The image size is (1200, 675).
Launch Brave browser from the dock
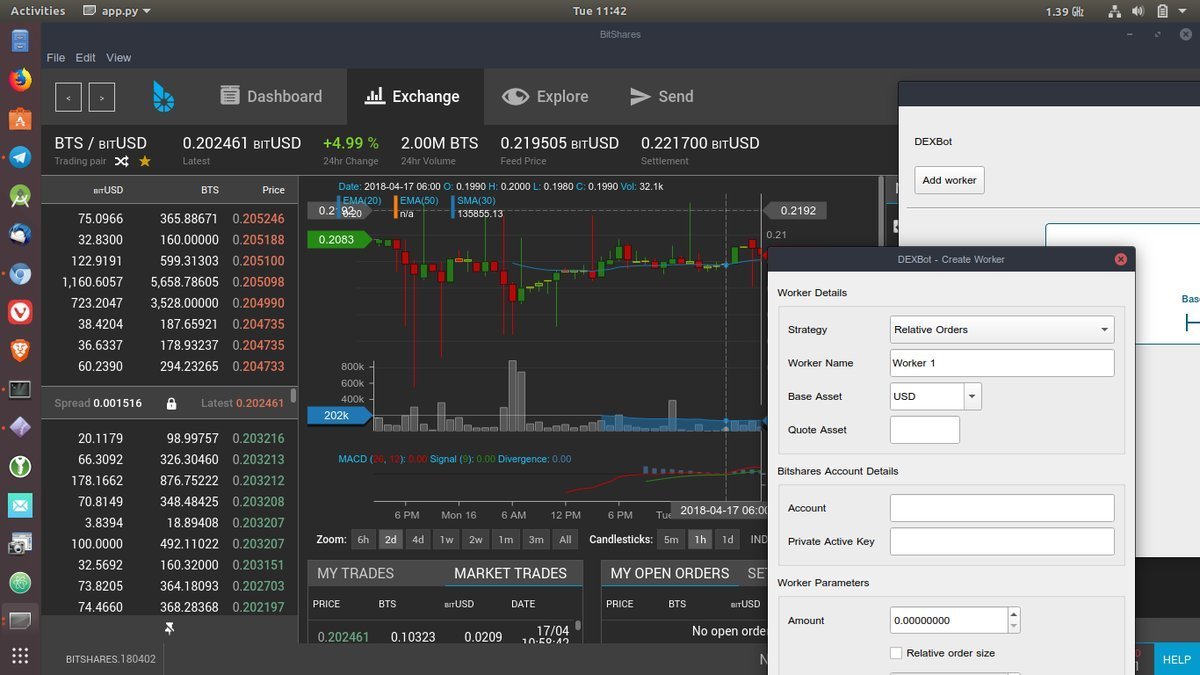(20, 351)
